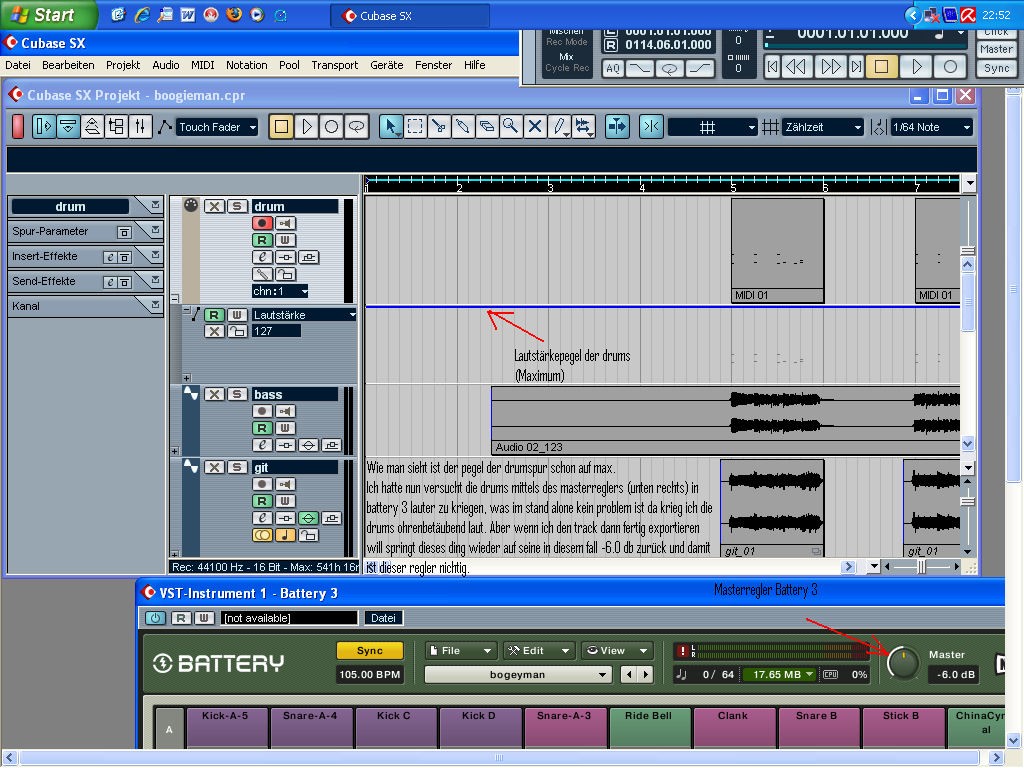Select the Draw pencil tool
This screenshot has height=768, width=1024.
click(x=560, y=127)
